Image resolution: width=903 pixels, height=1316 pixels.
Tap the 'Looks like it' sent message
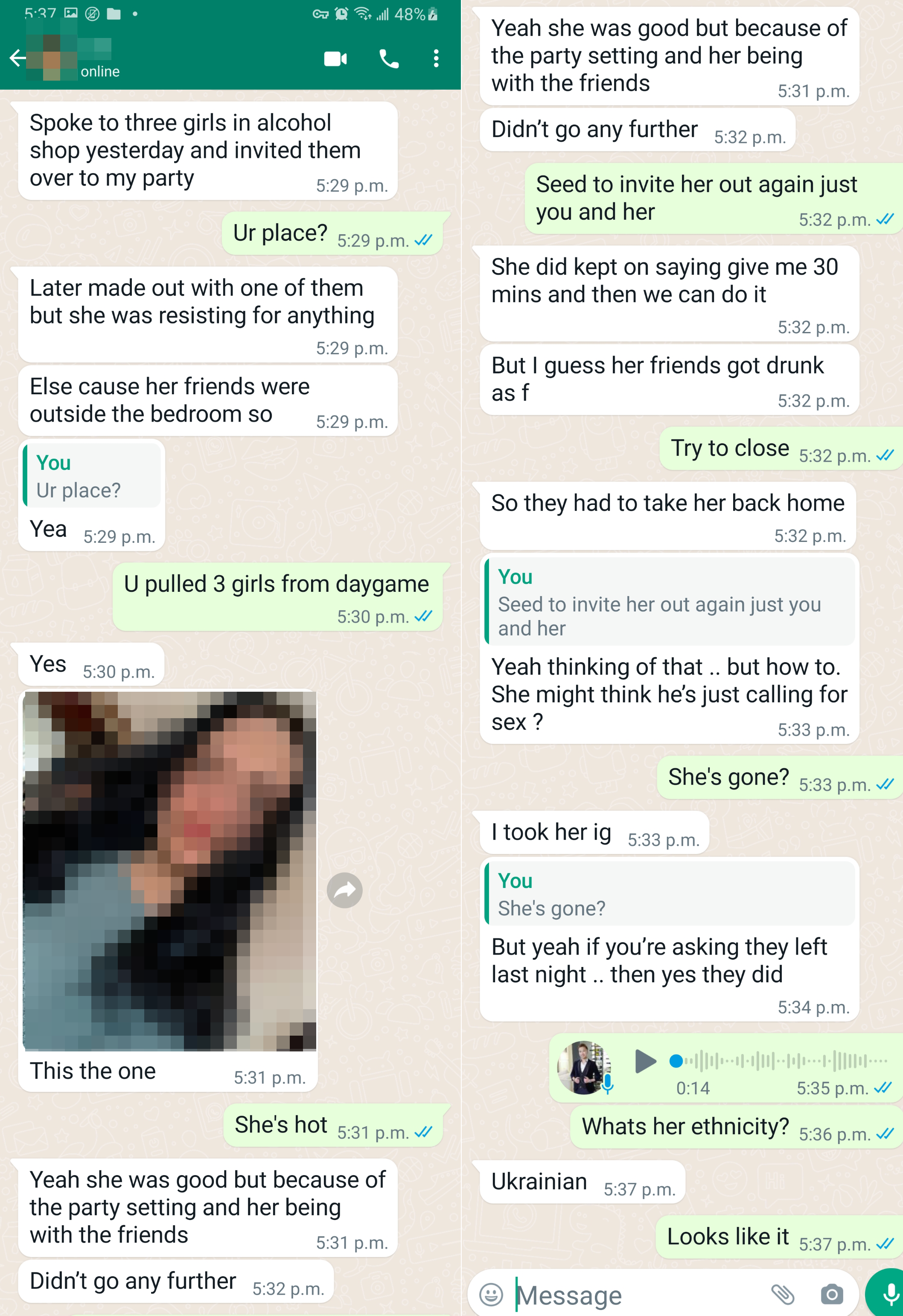(779, 1237)
